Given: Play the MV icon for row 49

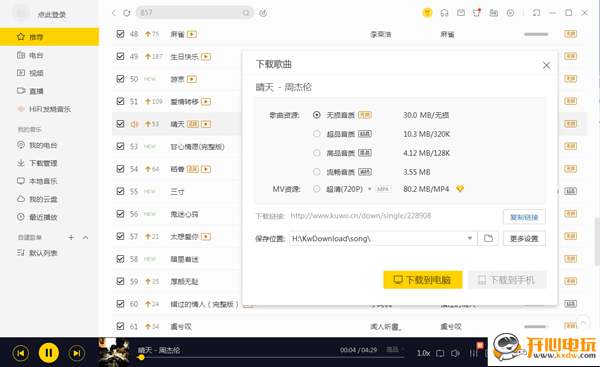Looking at the screenshot, I should tap(206, 57).
